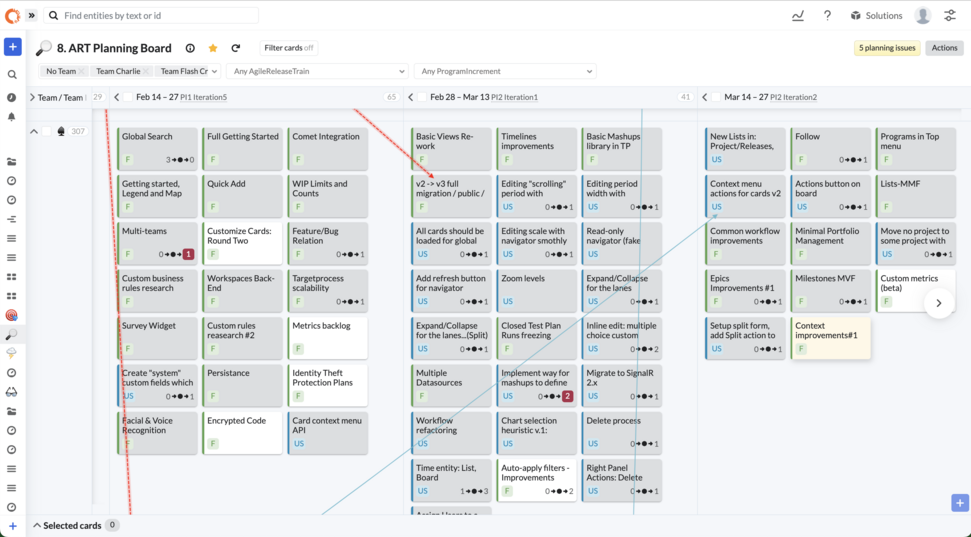Check the Feb 14 – 27 iteration checkbox
Image resolution: width=971 pixels, height=537 pixels.
point(128,97)
